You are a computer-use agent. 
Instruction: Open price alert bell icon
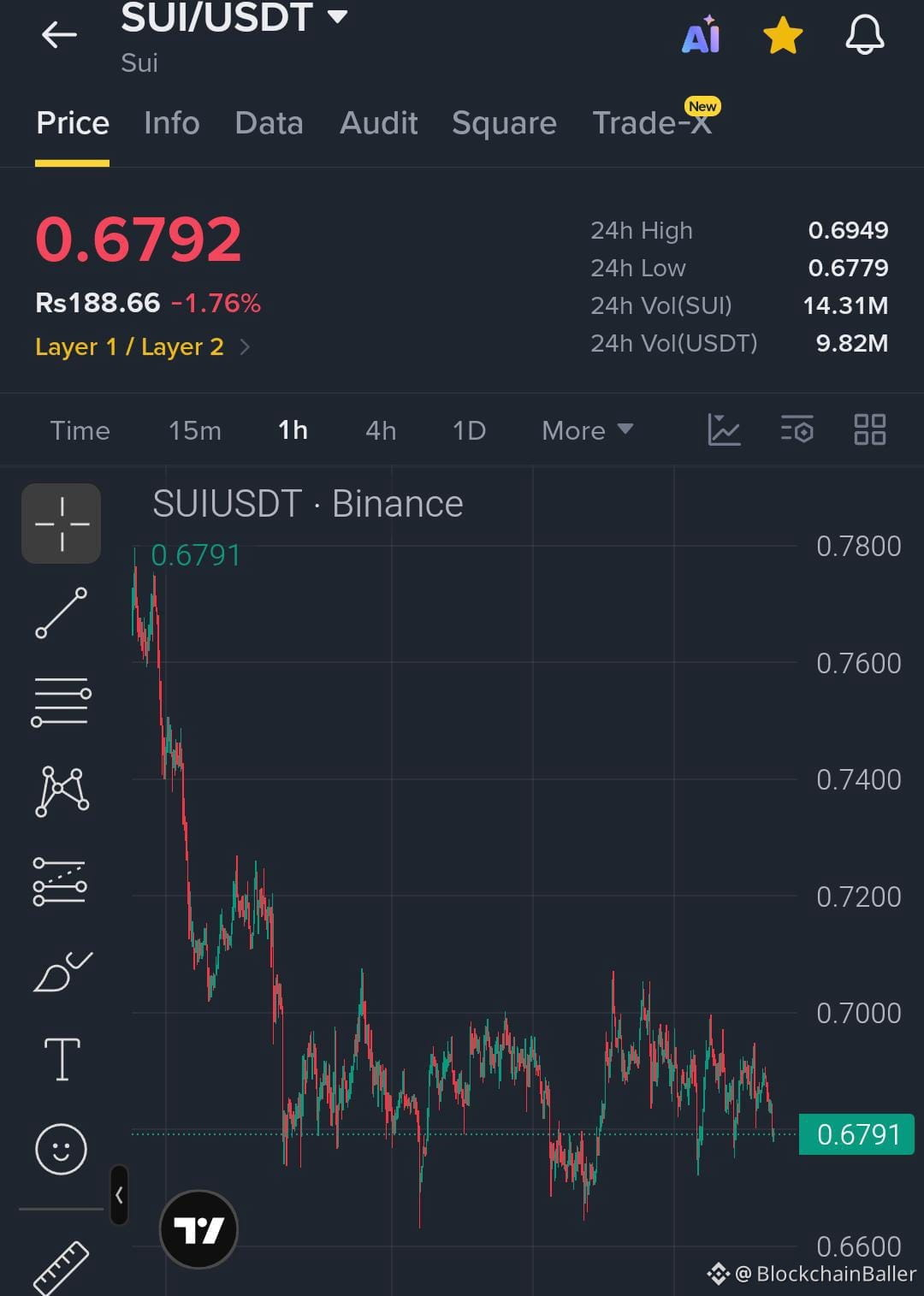coord(865,35)
